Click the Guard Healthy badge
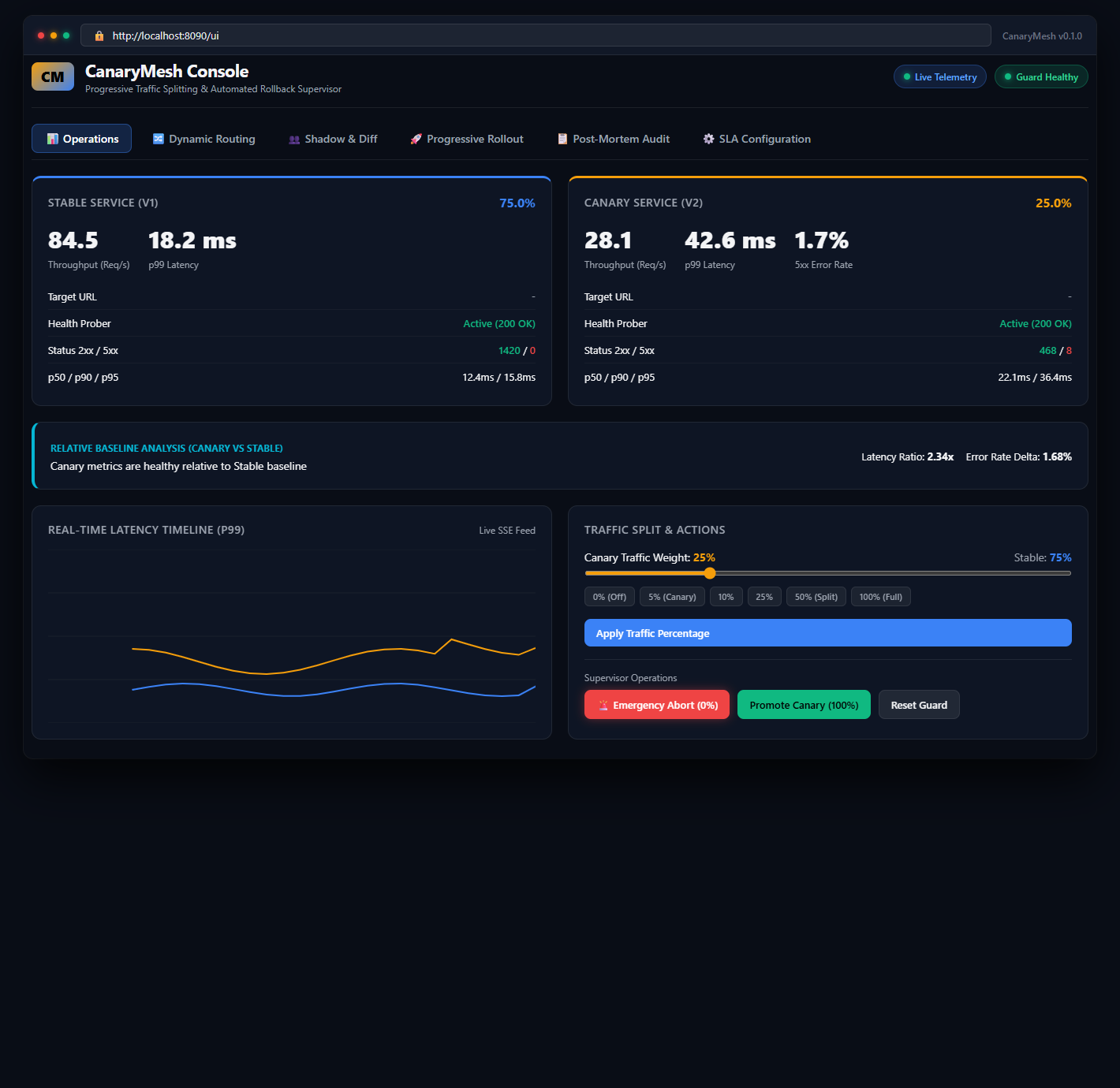 tap(1041, 76)
